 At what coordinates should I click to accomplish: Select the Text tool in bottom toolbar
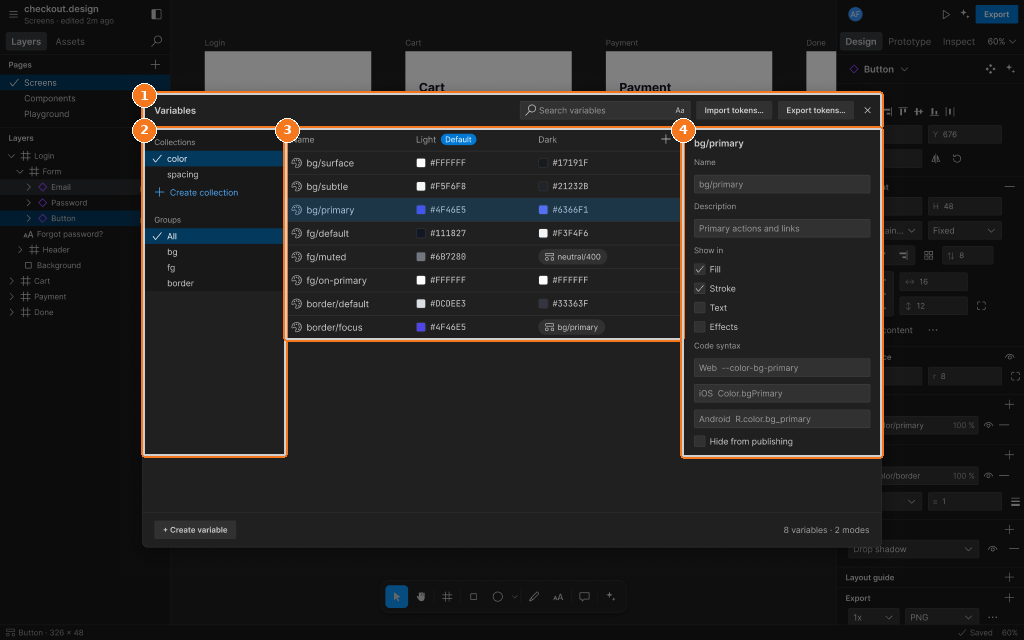click(x=558, y=596)
